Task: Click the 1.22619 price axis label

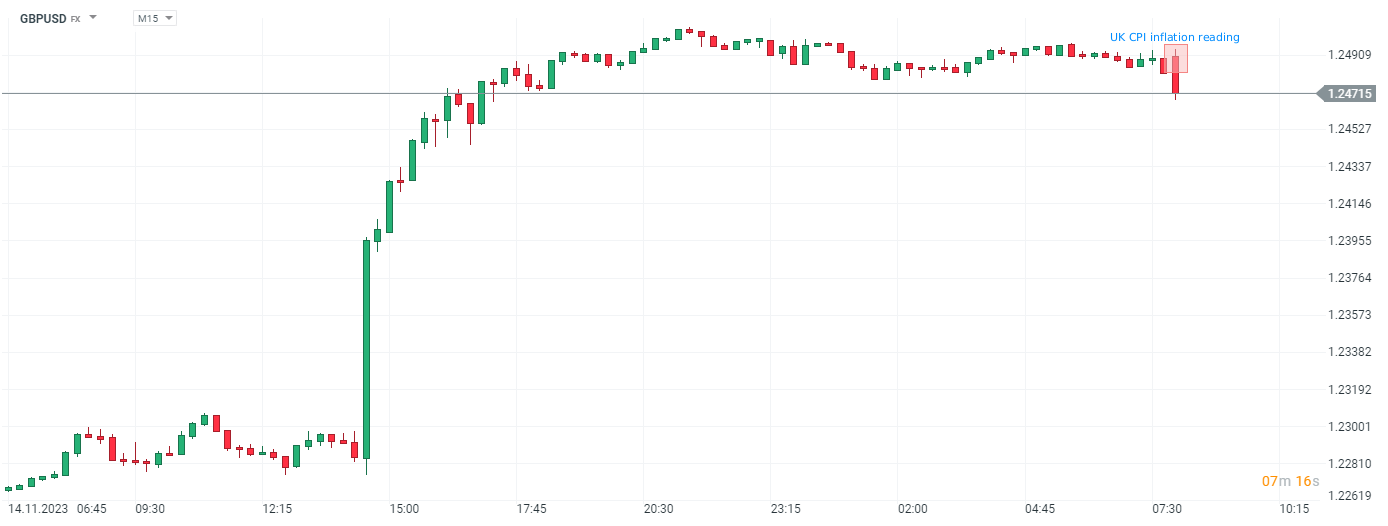Action: [1350, 496]
